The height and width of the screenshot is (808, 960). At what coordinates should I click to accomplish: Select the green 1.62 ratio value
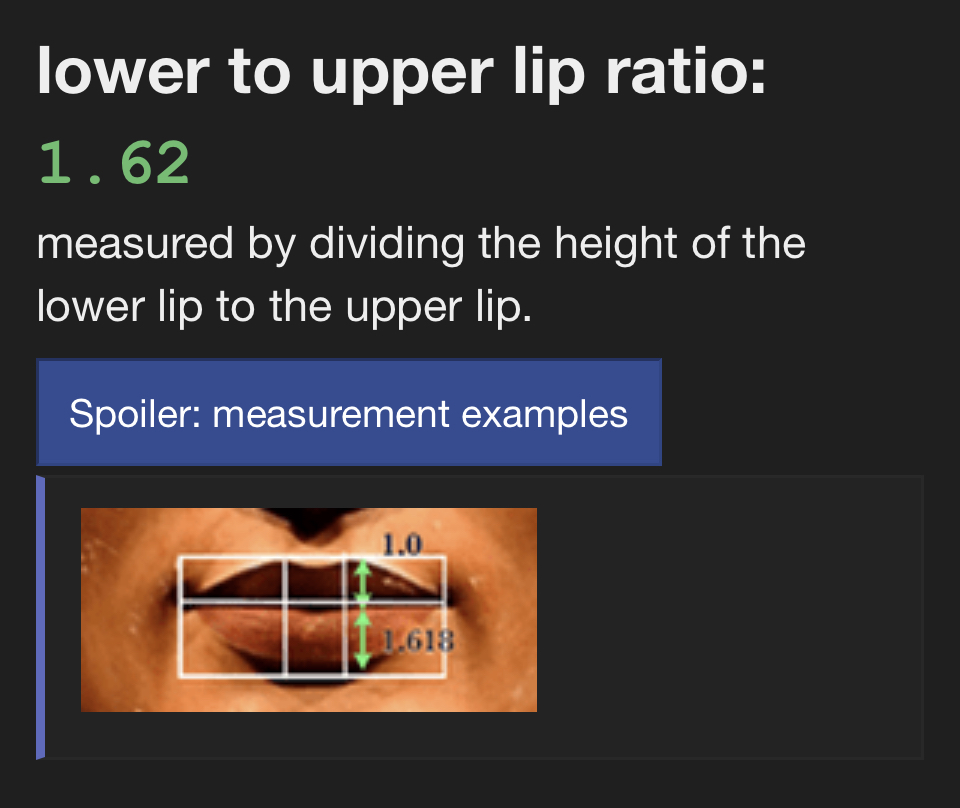tap(114, 164)
